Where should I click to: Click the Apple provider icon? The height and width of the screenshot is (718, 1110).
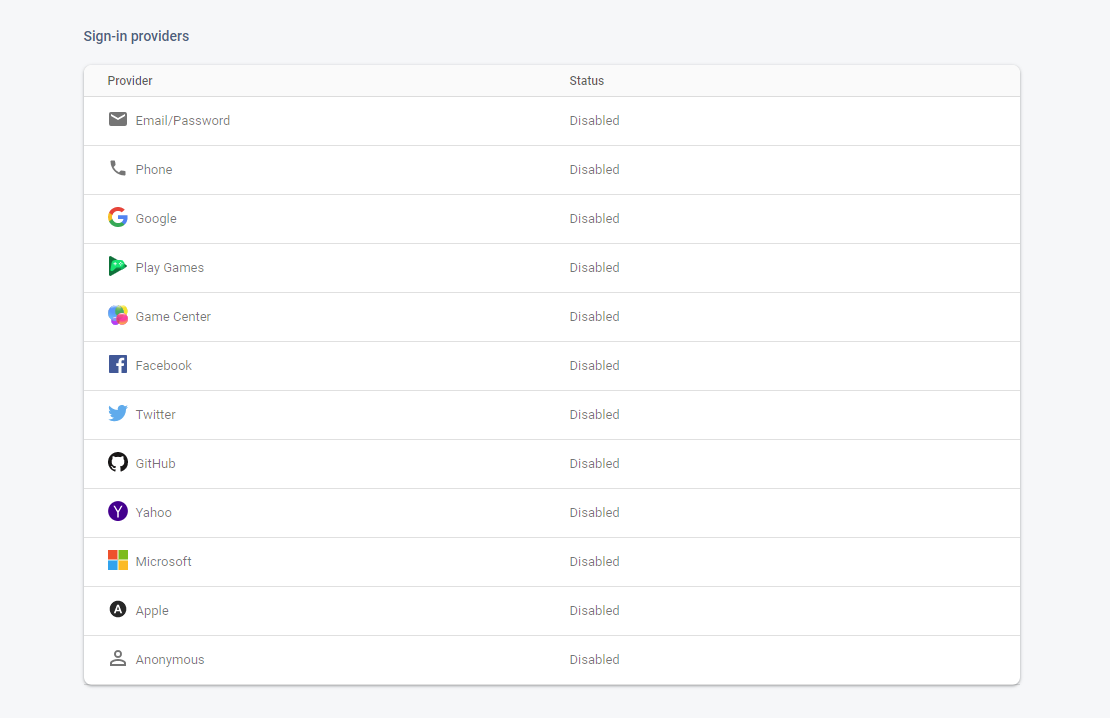(x=118, y=610)
